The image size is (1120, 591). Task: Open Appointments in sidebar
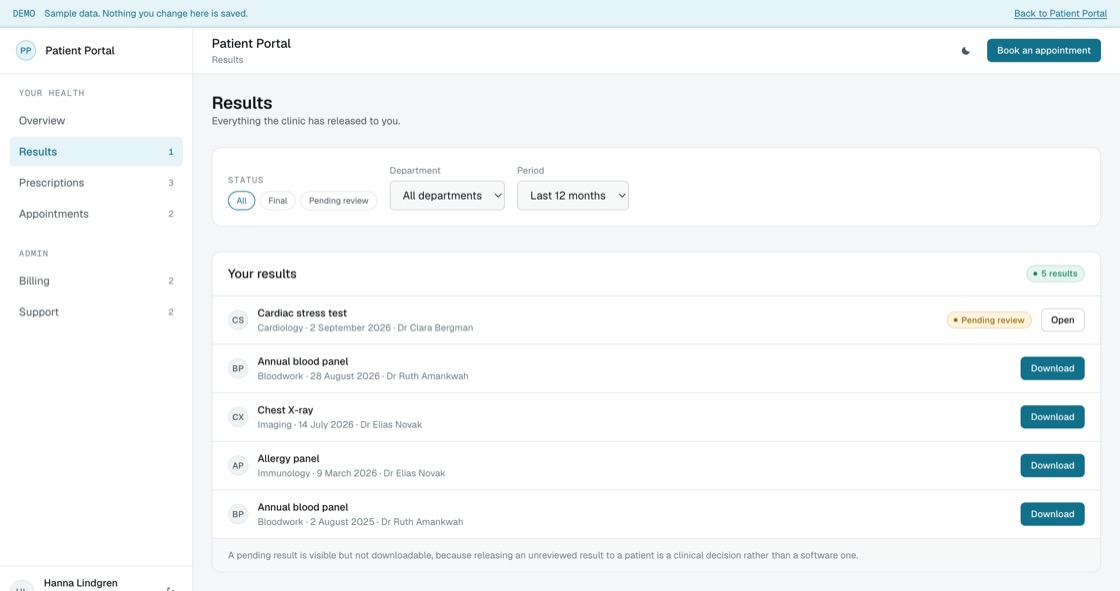pos(96,214)
